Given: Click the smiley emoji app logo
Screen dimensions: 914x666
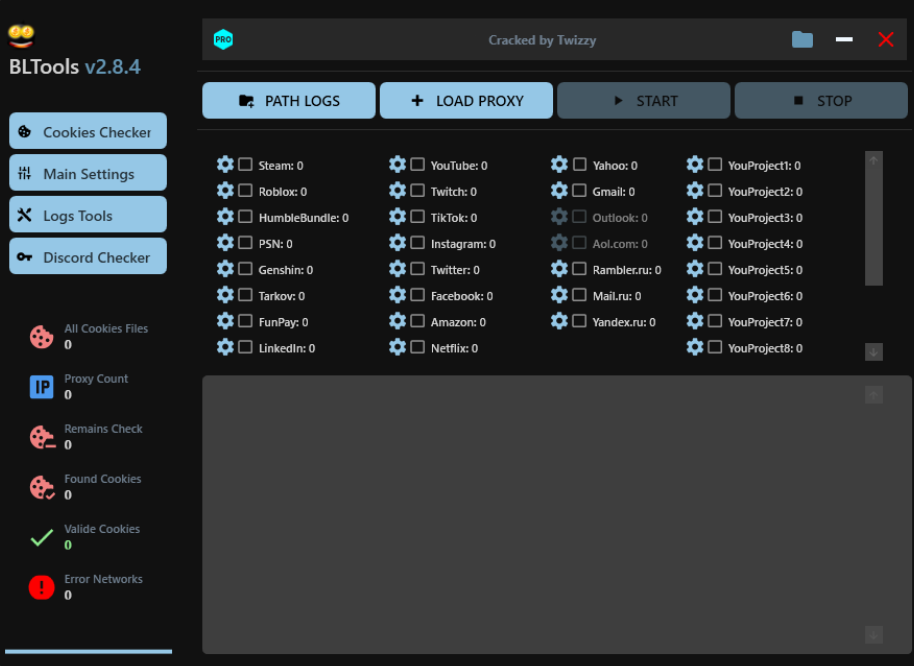Looking at the screenshot, I should (x=21, y=36).
